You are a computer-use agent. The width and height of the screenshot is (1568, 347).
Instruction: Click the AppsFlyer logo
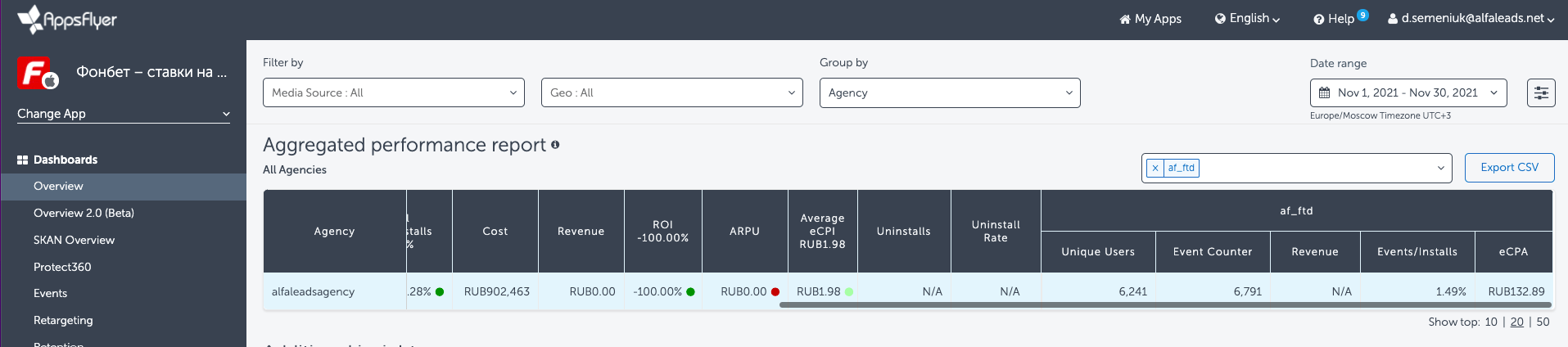(67, 19)
